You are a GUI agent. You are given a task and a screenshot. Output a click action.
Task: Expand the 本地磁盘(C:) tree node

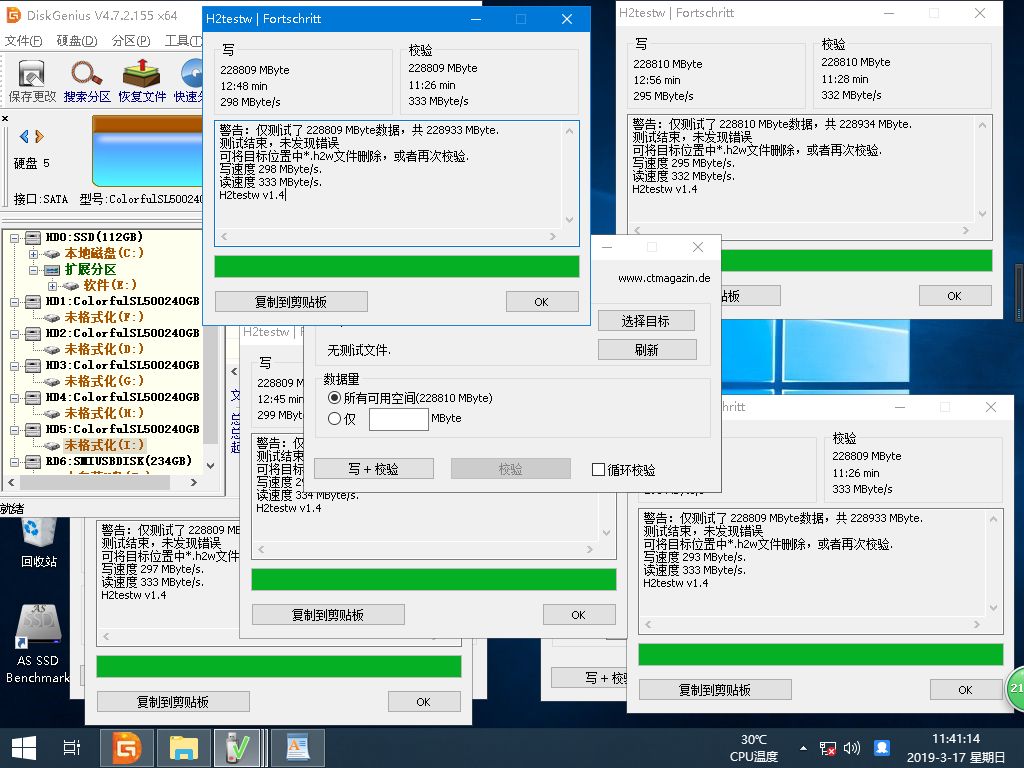[34, 254]
